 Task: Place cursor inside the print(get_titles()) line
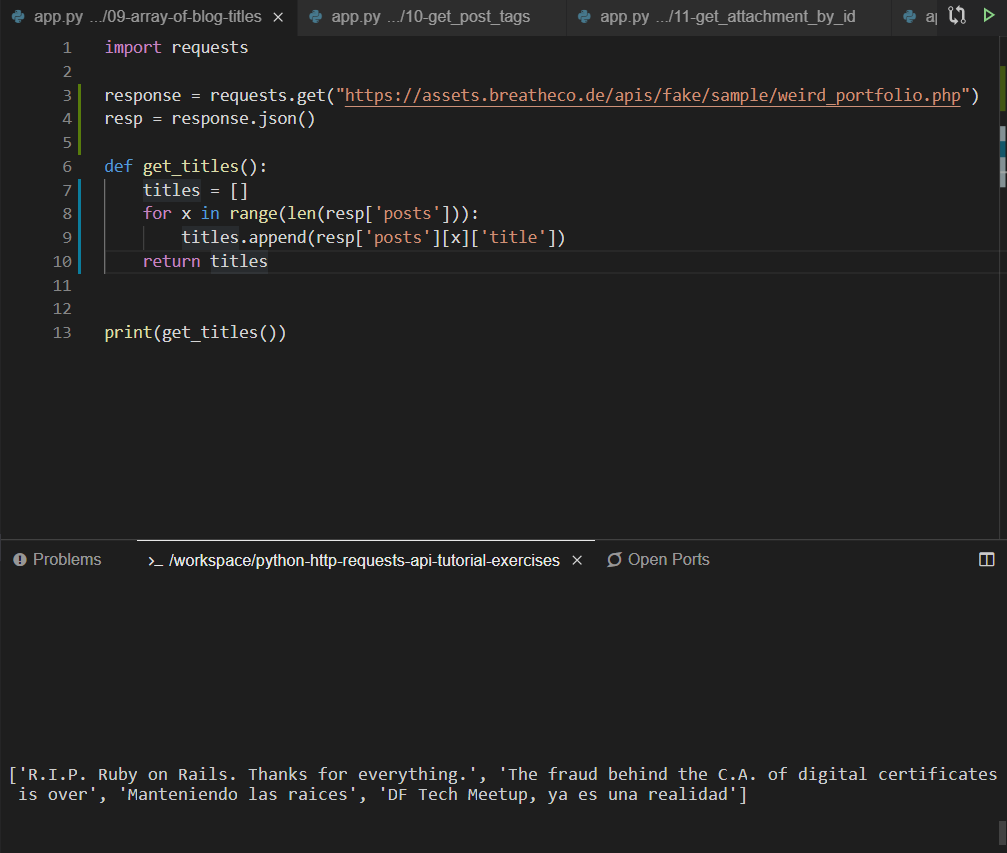pos(195,332)
